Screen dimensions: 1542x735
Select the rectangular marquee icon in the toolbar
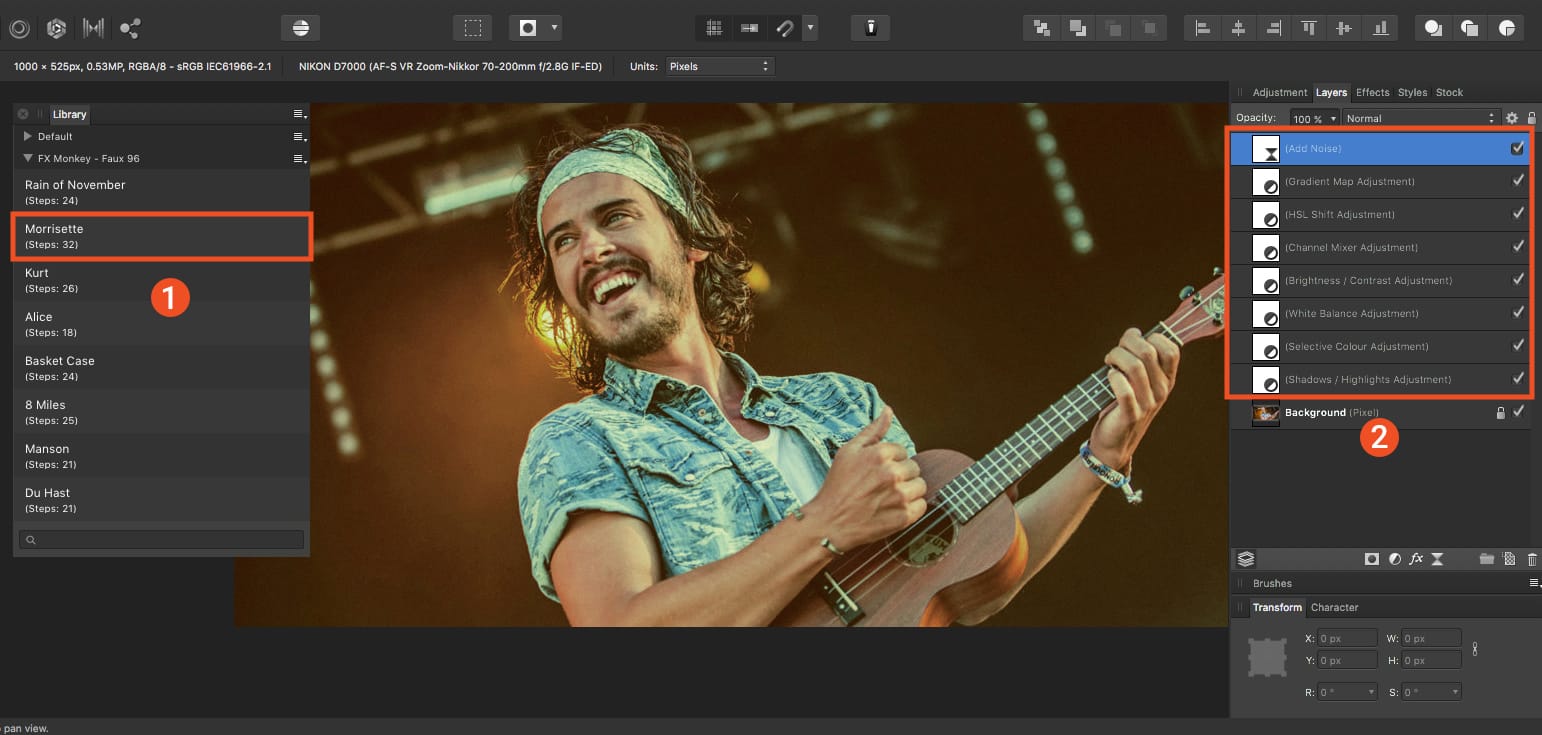pos(473,27)
